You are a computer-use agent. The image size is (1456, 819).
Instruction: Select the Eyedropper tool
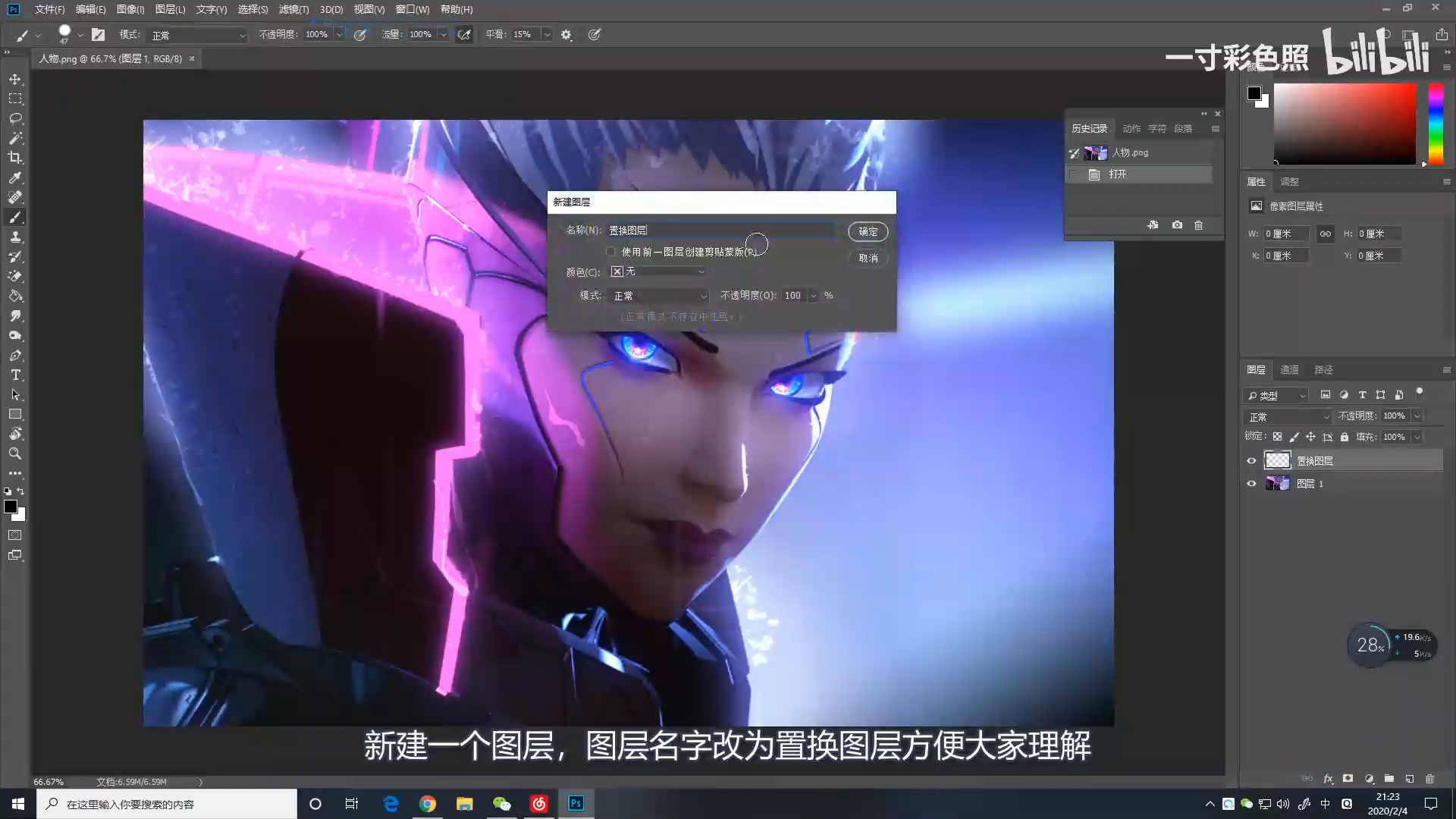(15, 177)
